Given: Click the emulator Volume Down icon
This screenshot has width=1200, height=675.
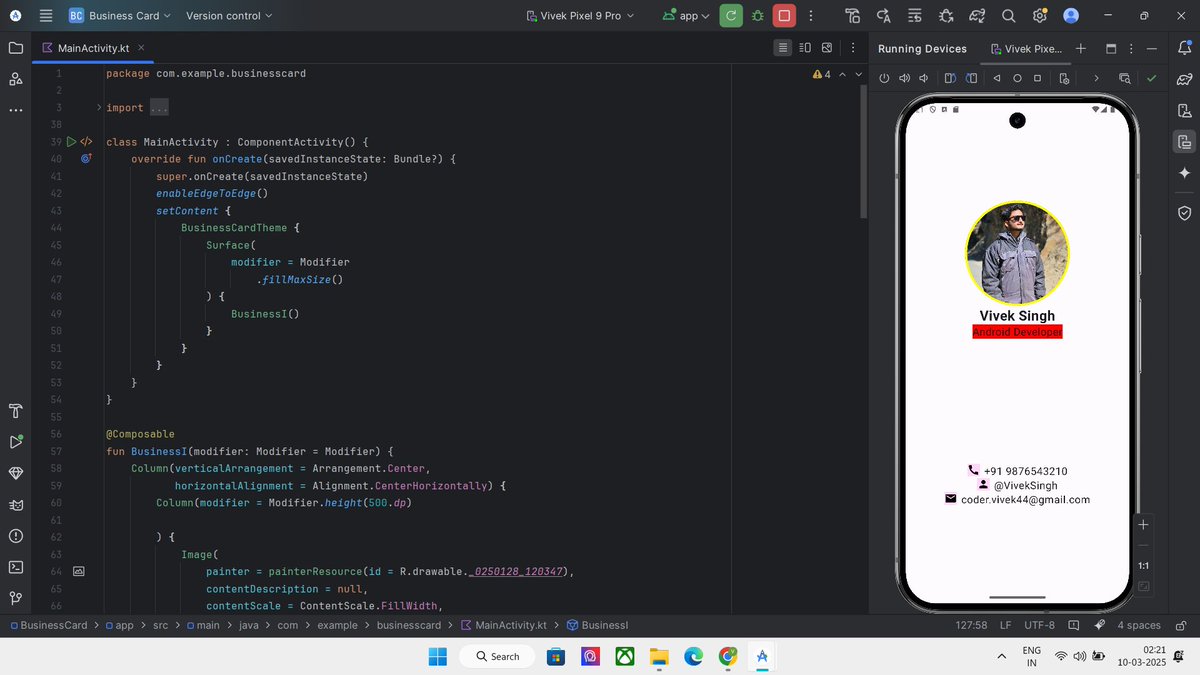Looking at the screenshot, I should (x=924, y=78).
